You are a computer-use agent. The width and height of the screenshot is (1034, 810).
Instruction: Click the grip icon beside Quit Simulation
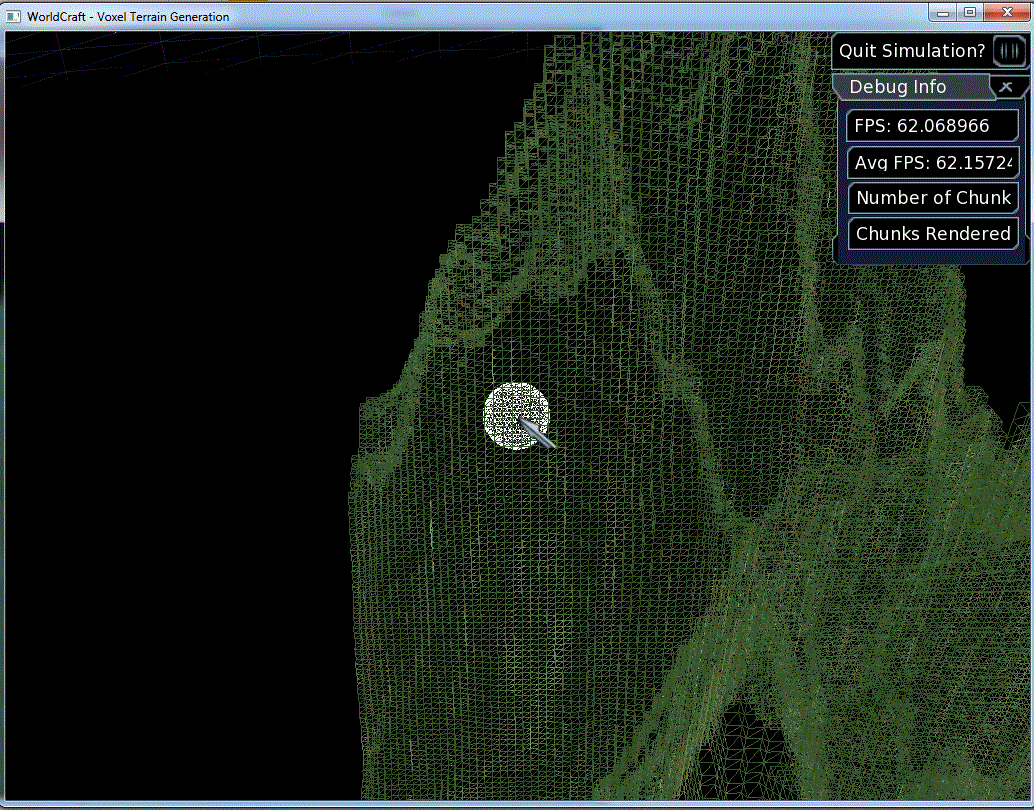1010,50
